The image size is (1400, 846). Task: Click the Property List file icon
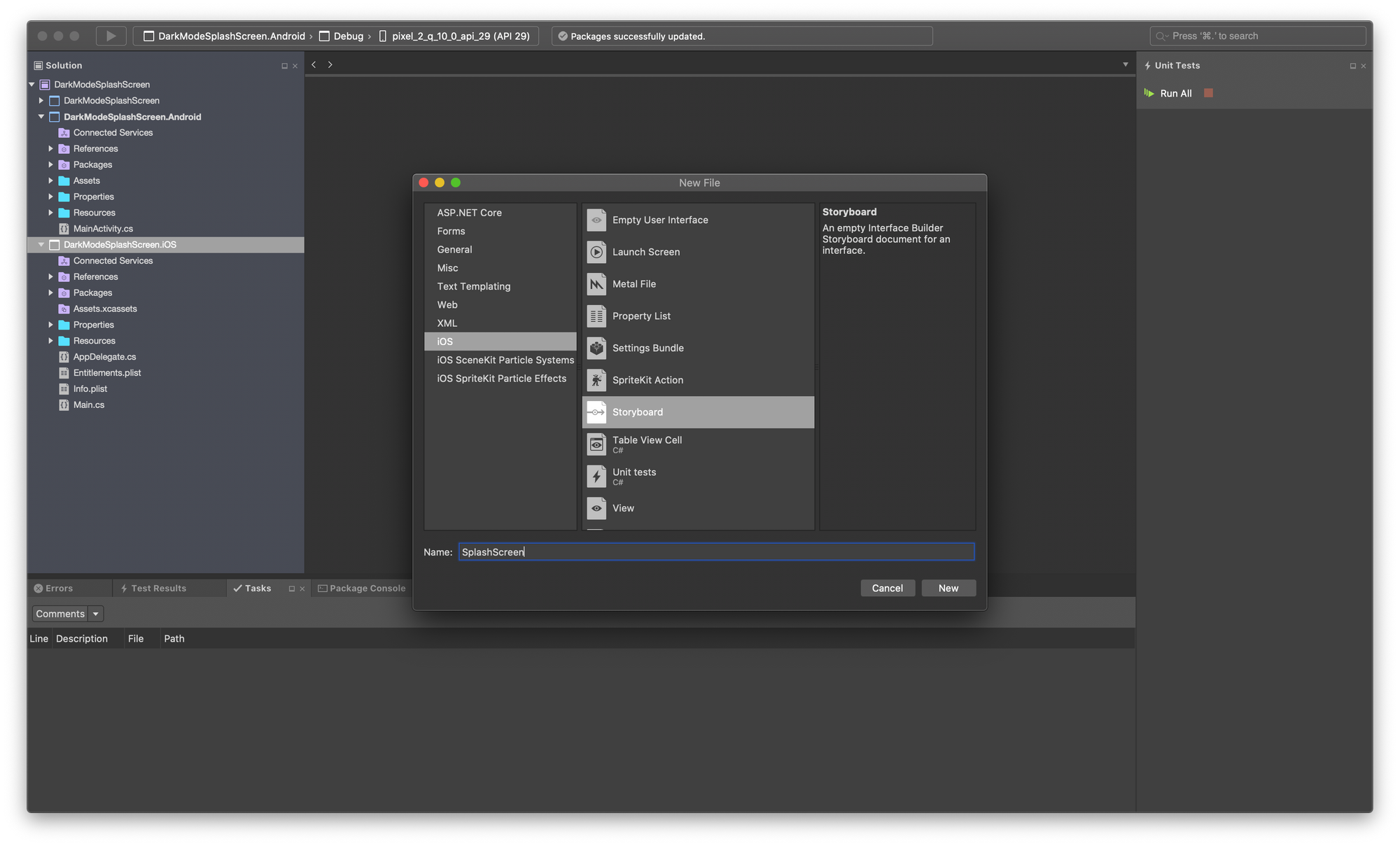[596, 316]
